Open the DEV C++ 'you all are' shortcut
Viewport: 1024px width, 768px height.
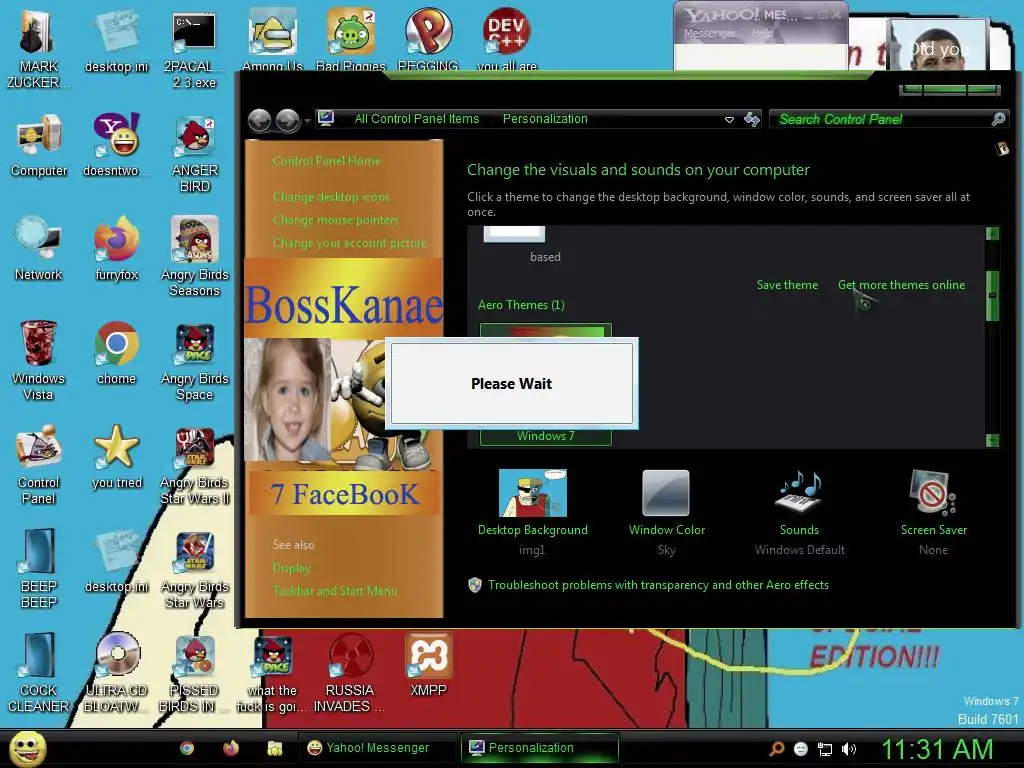coord(507,40)
